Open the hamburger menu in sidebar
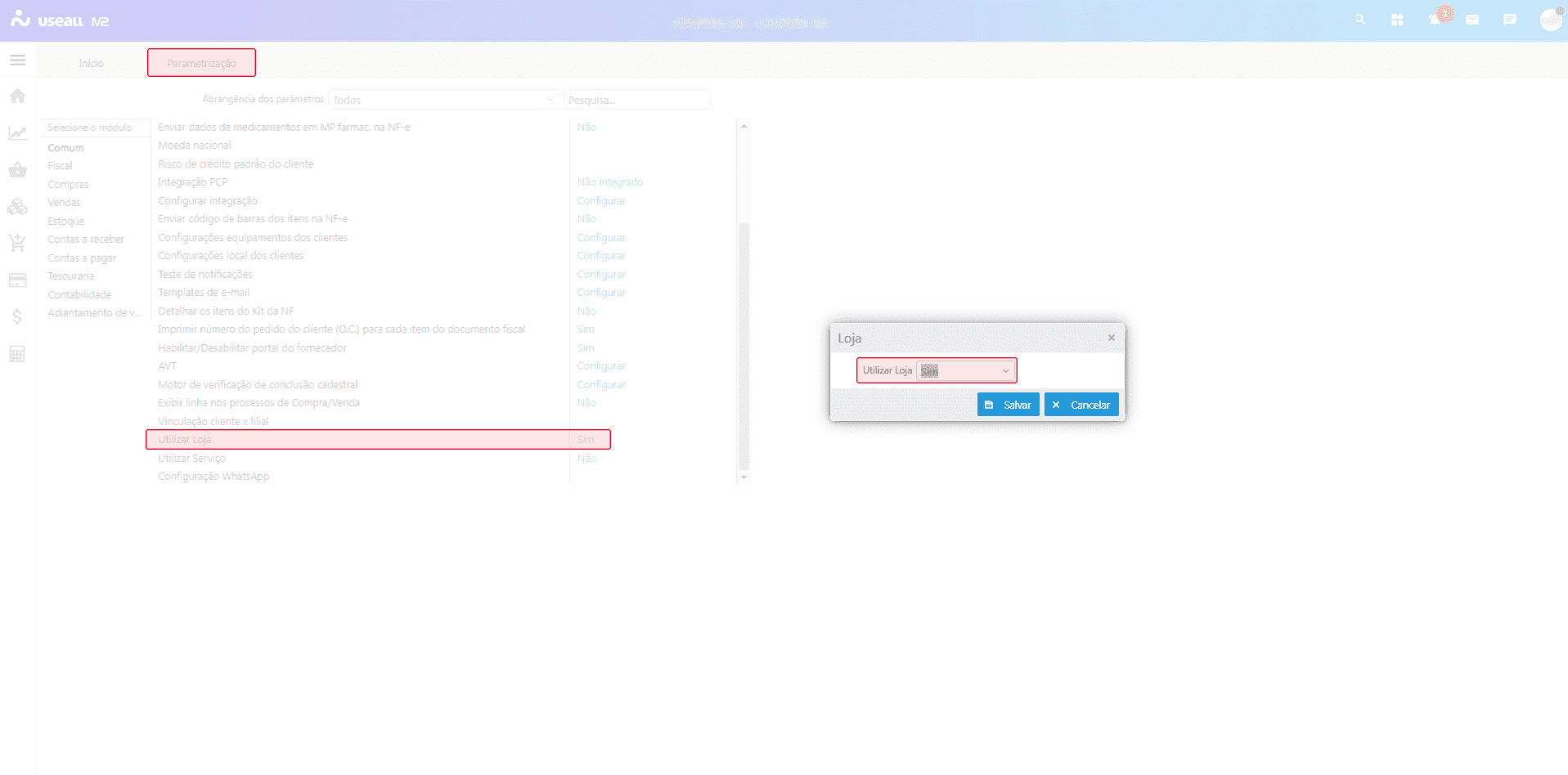1568x775 pixels. pos(17,60)
